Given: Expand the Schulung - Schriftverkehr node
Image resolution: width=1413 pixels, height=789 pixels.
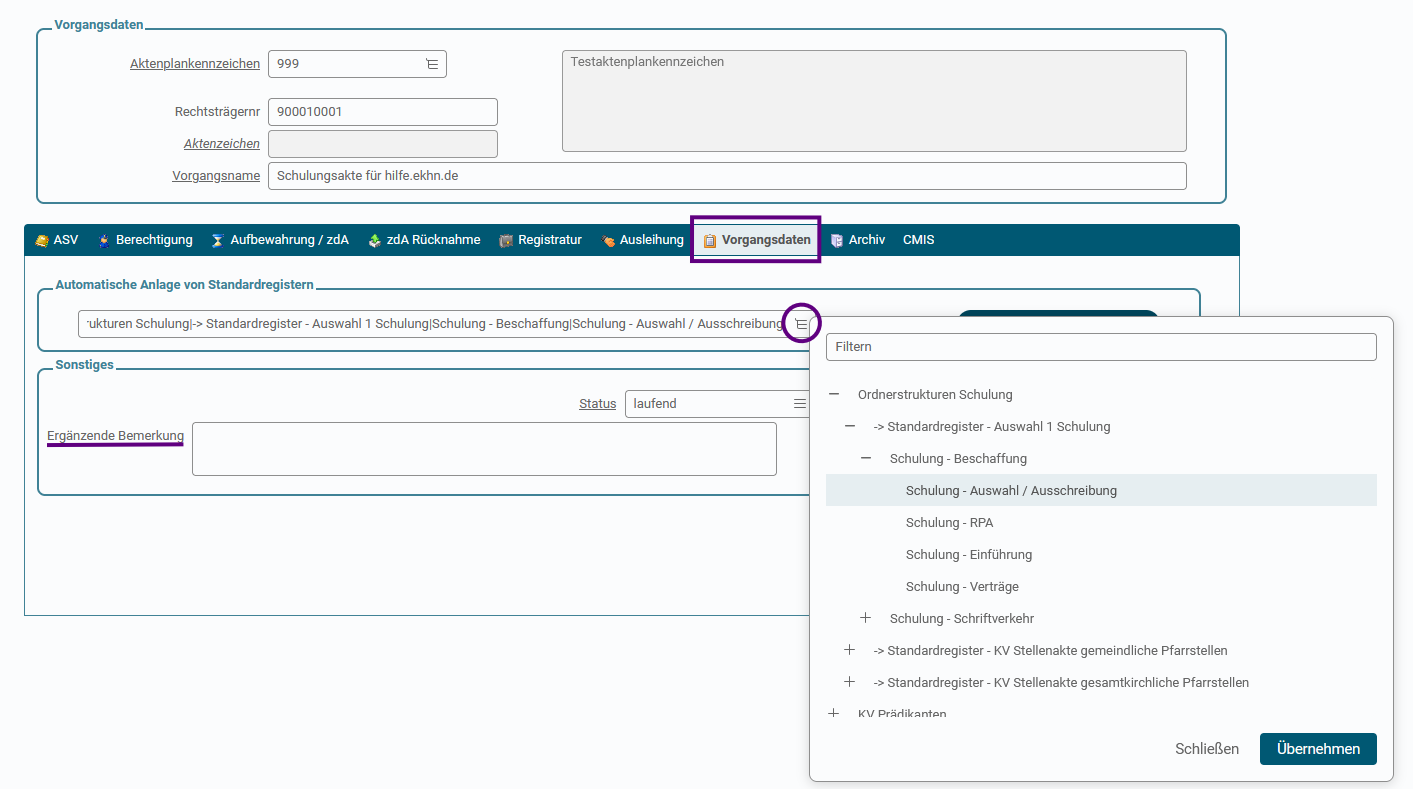Looking at the screenshot, I should click(x=866, y=619).
